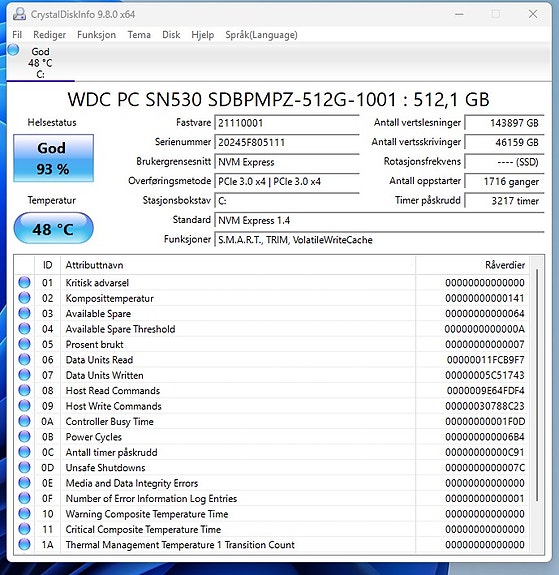
Task: Click the blue status orb for disk C:
Action: [x=13, y=50]
